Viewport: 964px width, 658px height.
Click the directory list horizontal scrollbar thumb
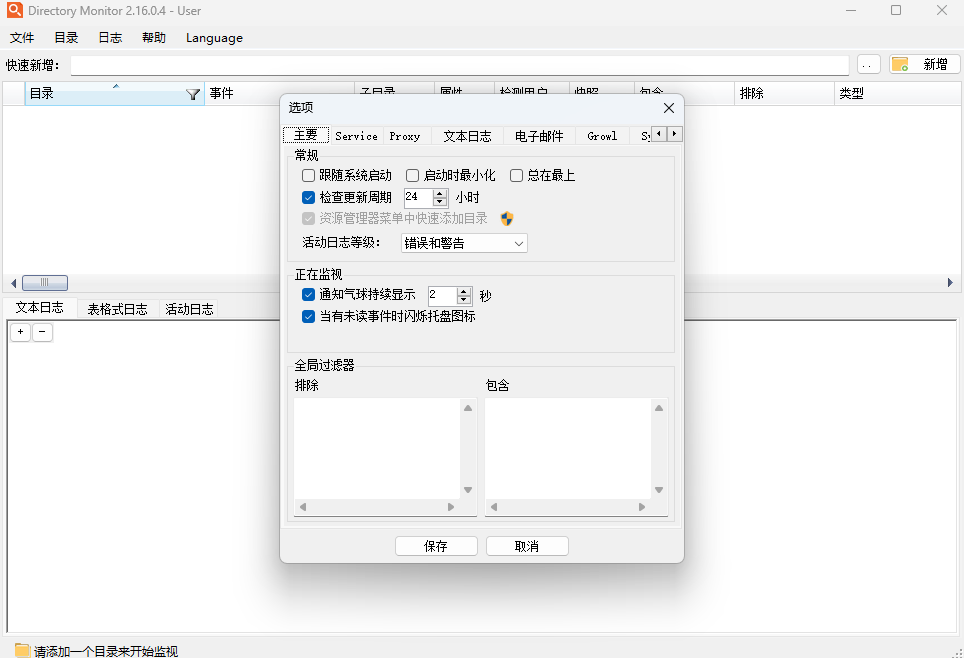[45, 283]
